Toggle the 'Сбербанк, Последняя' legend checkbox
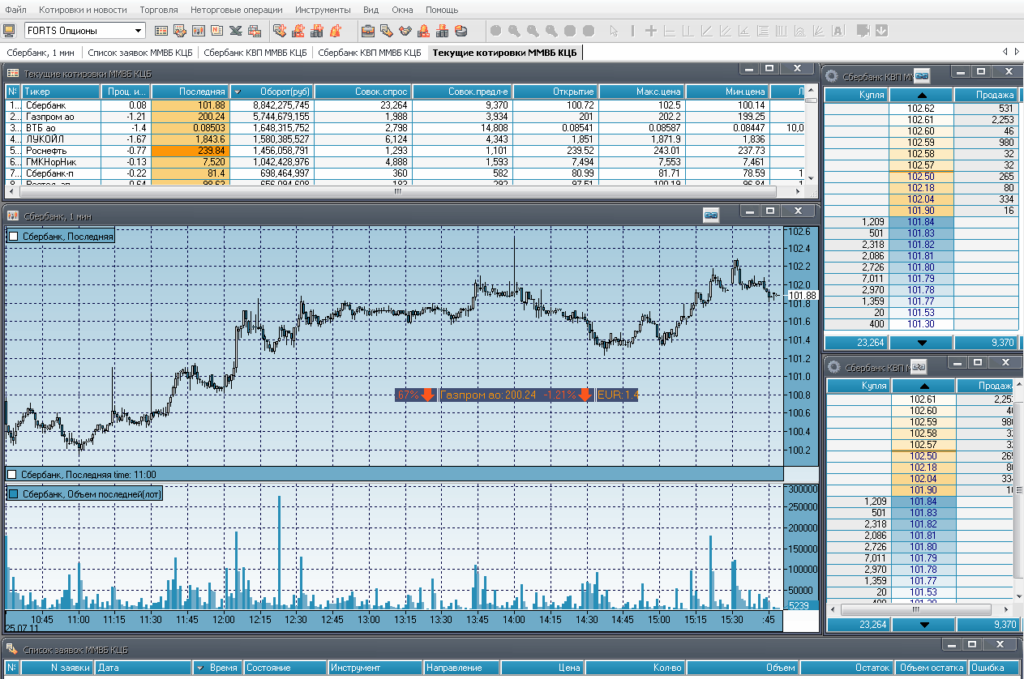This screenshot has height=679, width=1024. (13, 236)
